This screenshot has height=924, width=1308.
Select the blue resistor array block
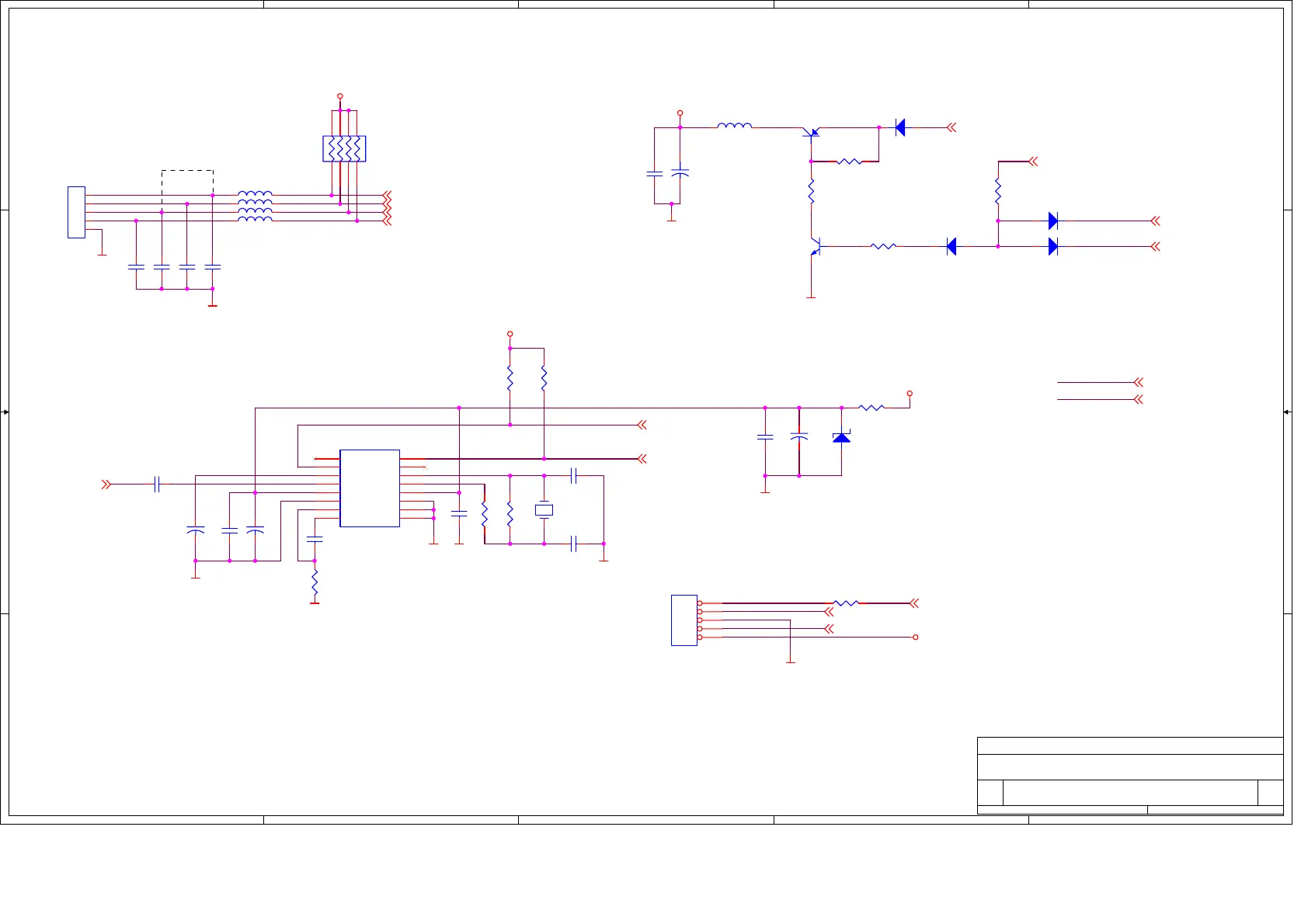coord(344,148)
